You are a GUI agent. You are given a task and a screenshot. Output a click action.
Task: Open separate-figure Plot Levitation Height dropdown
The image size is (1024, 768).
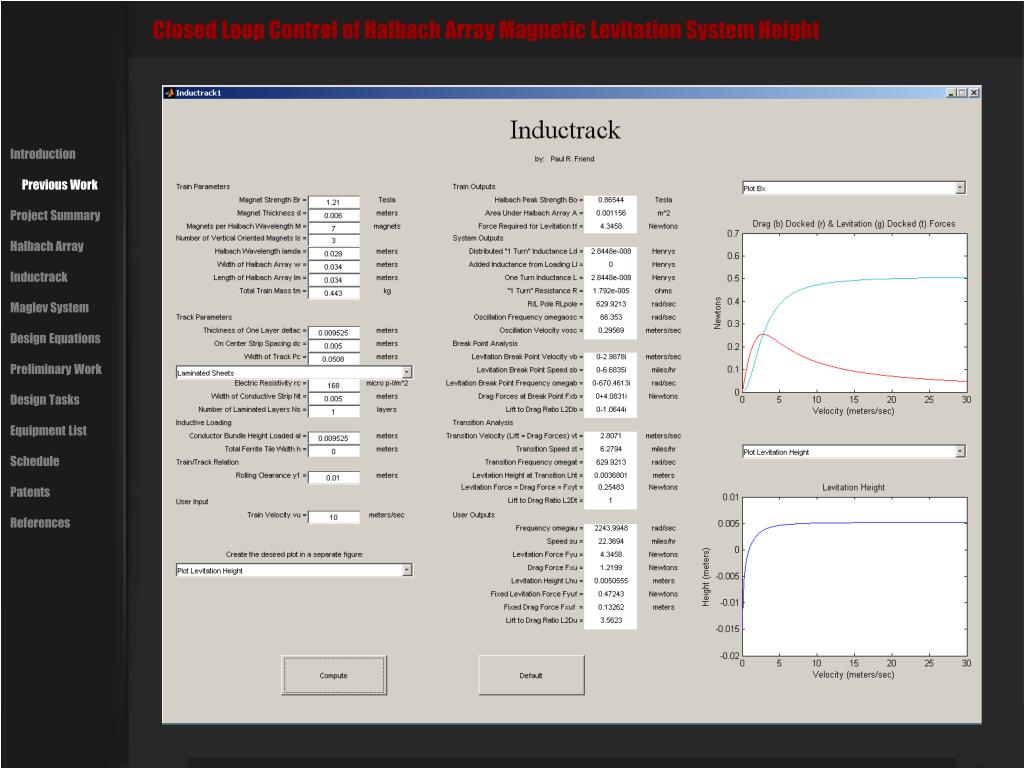294,571
